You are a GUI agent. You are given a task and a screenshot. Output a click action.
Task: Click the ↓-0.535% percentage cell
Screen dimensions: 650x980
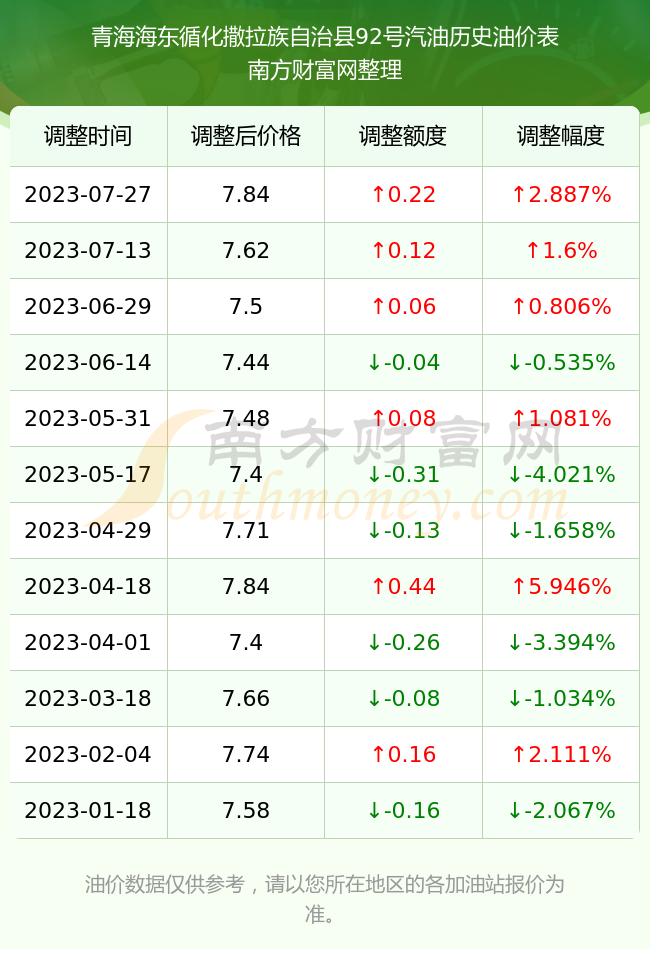click(561, 362)
